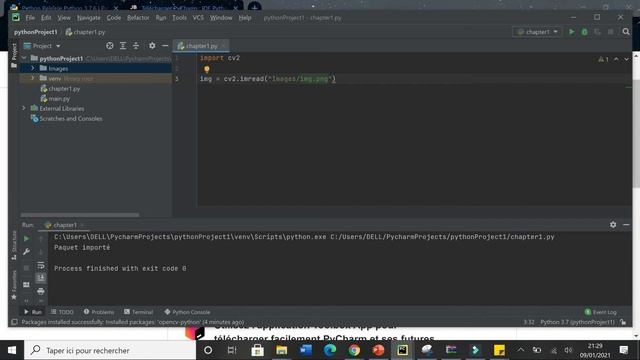Open the File menu

point(30,18)
